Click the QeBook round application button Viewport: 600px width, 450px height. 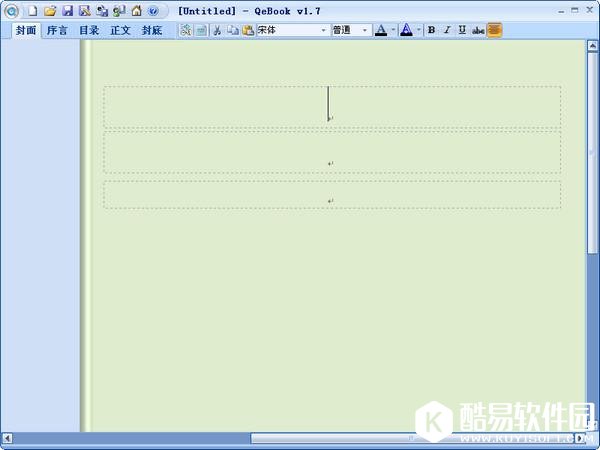11,11
